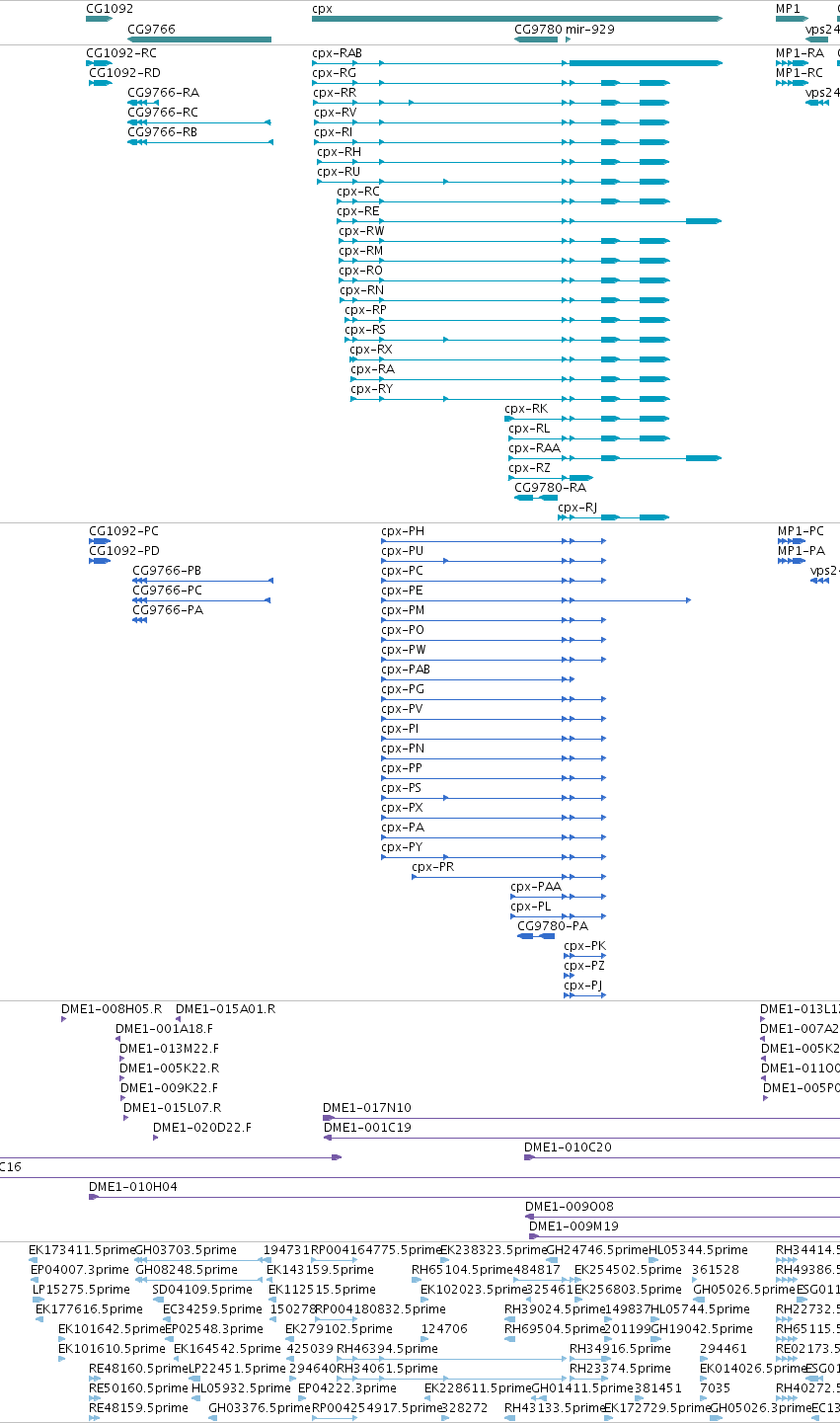
Task: Select protein cpx-PAB
Action: coord(406,670)
